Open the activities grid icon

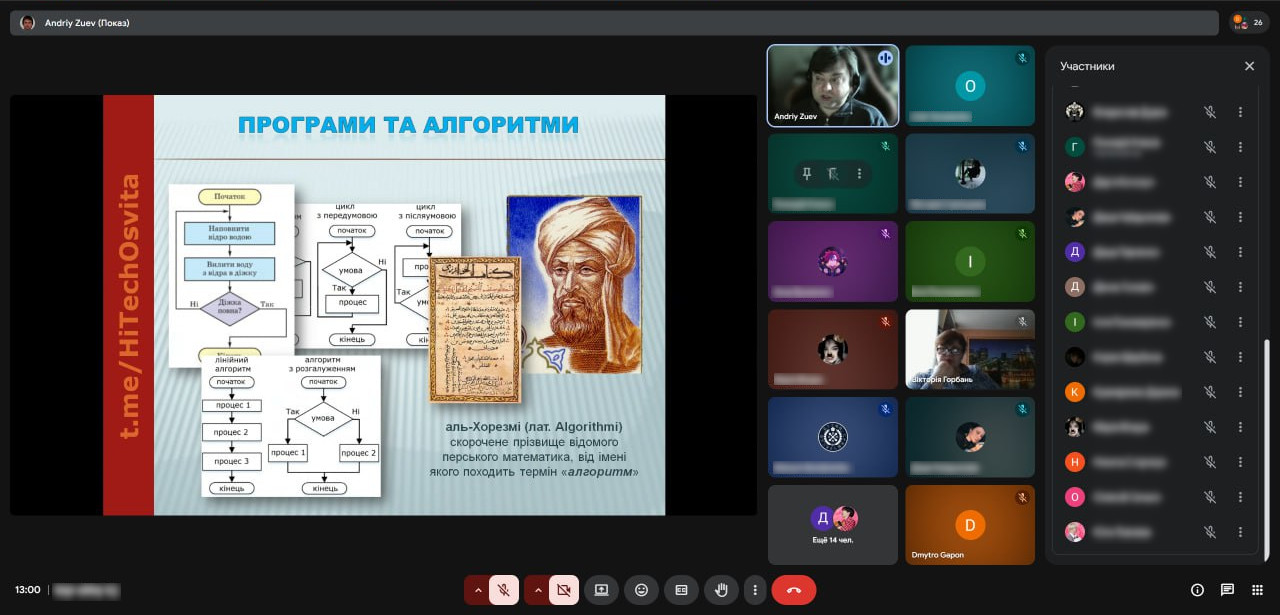coord(1257,590)
